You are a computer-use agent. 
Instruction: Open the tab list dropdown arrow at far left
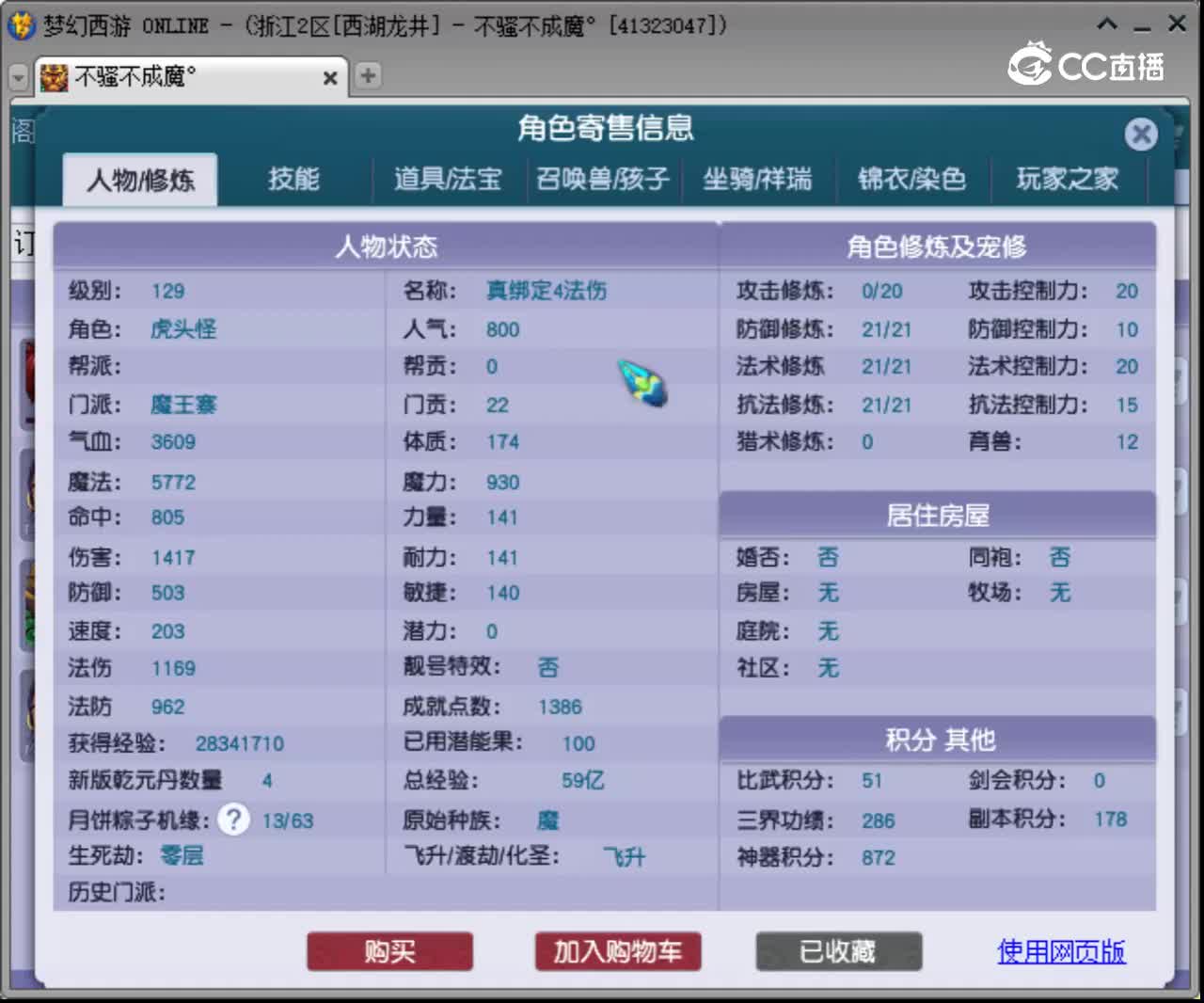coord(18,77)
